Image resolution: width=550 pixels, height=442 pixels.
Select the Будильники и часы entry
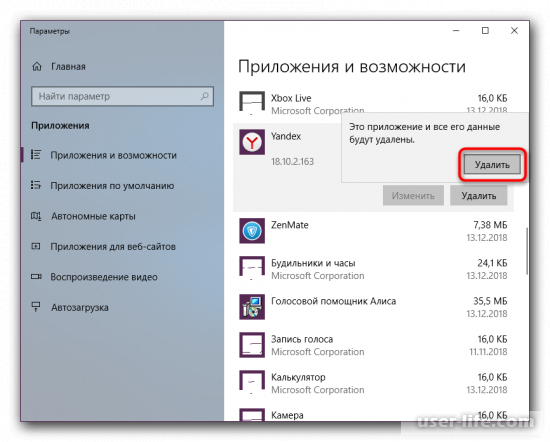(374, 269)
